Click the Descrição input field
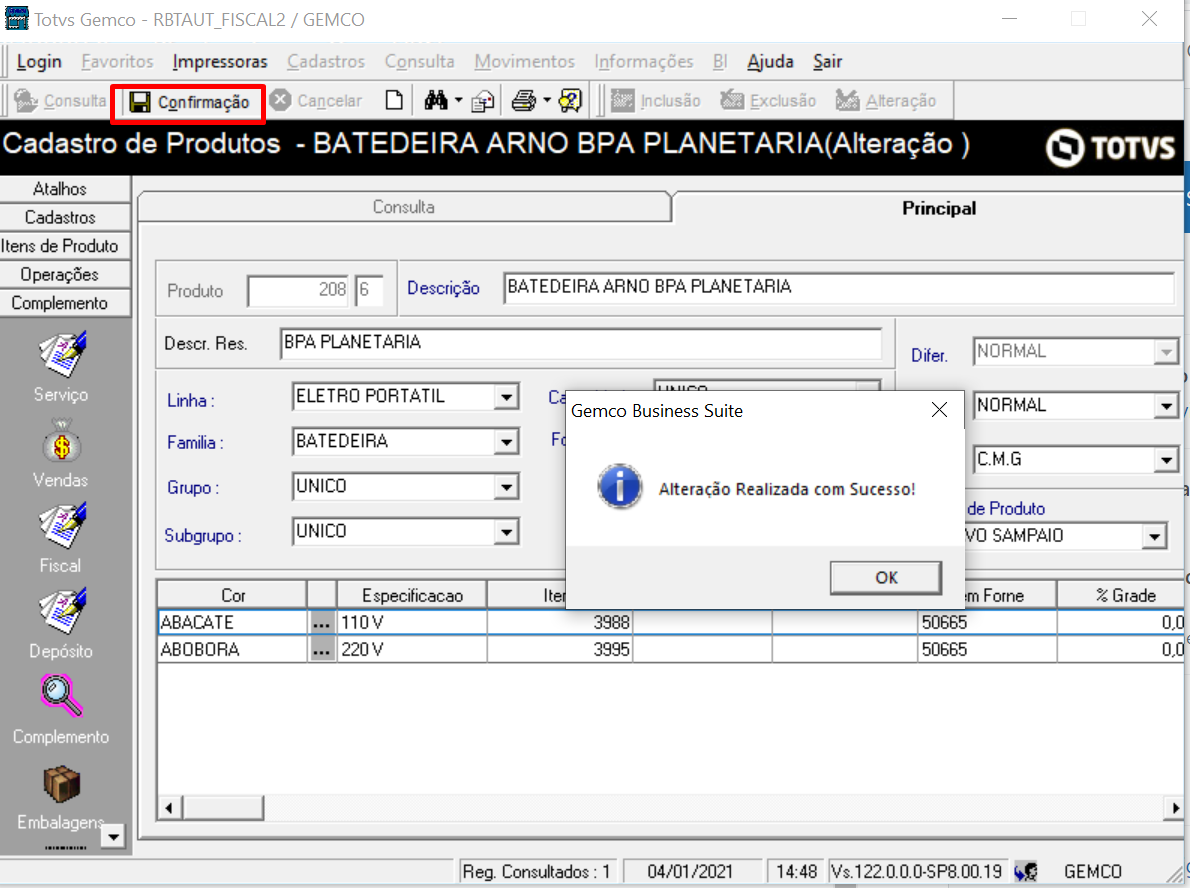 coord(839,288)
